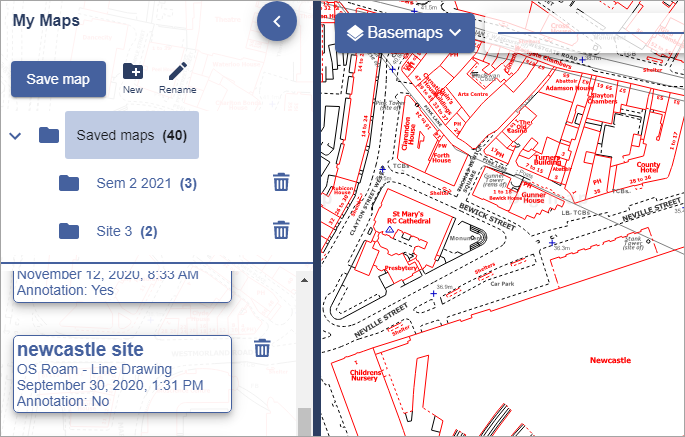
Task: Click the Forth House map label
Action: click(442, 158)
